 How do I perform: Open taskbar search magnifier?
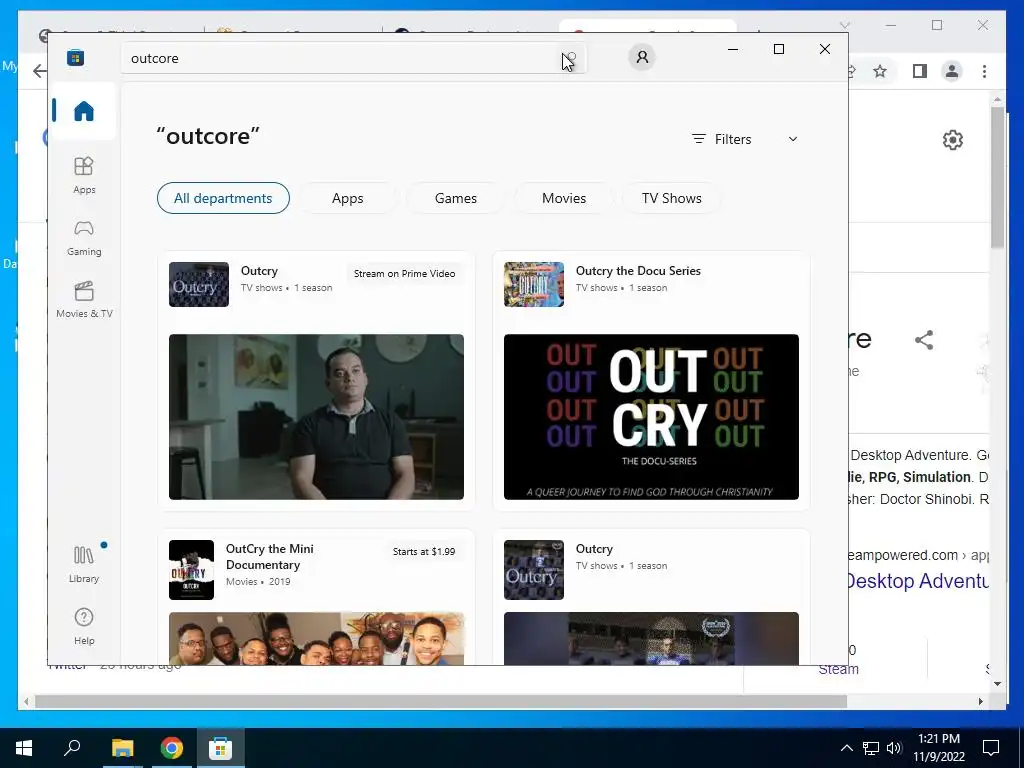point(72,748)
